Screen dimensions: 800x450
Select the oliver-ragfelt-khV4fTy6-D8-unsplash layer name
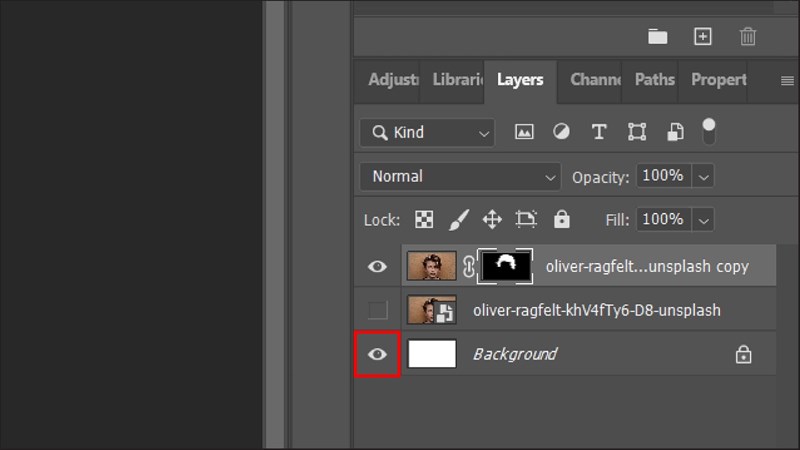(x=596, y=310)
